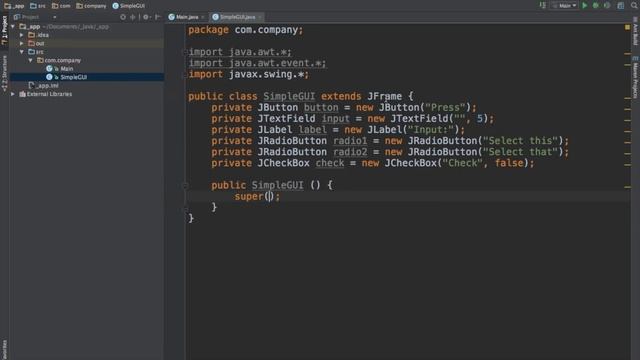Toggle the 1: Project side tool tab
This screenshot has height=360, width=640.
click(x=4, y=31)
